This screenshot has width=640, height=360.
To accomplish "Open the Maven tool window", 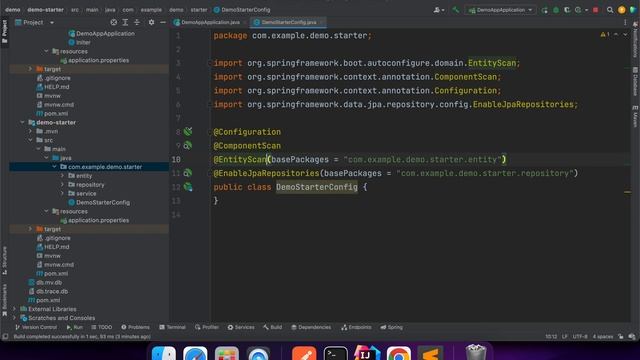I will [635, 117].
